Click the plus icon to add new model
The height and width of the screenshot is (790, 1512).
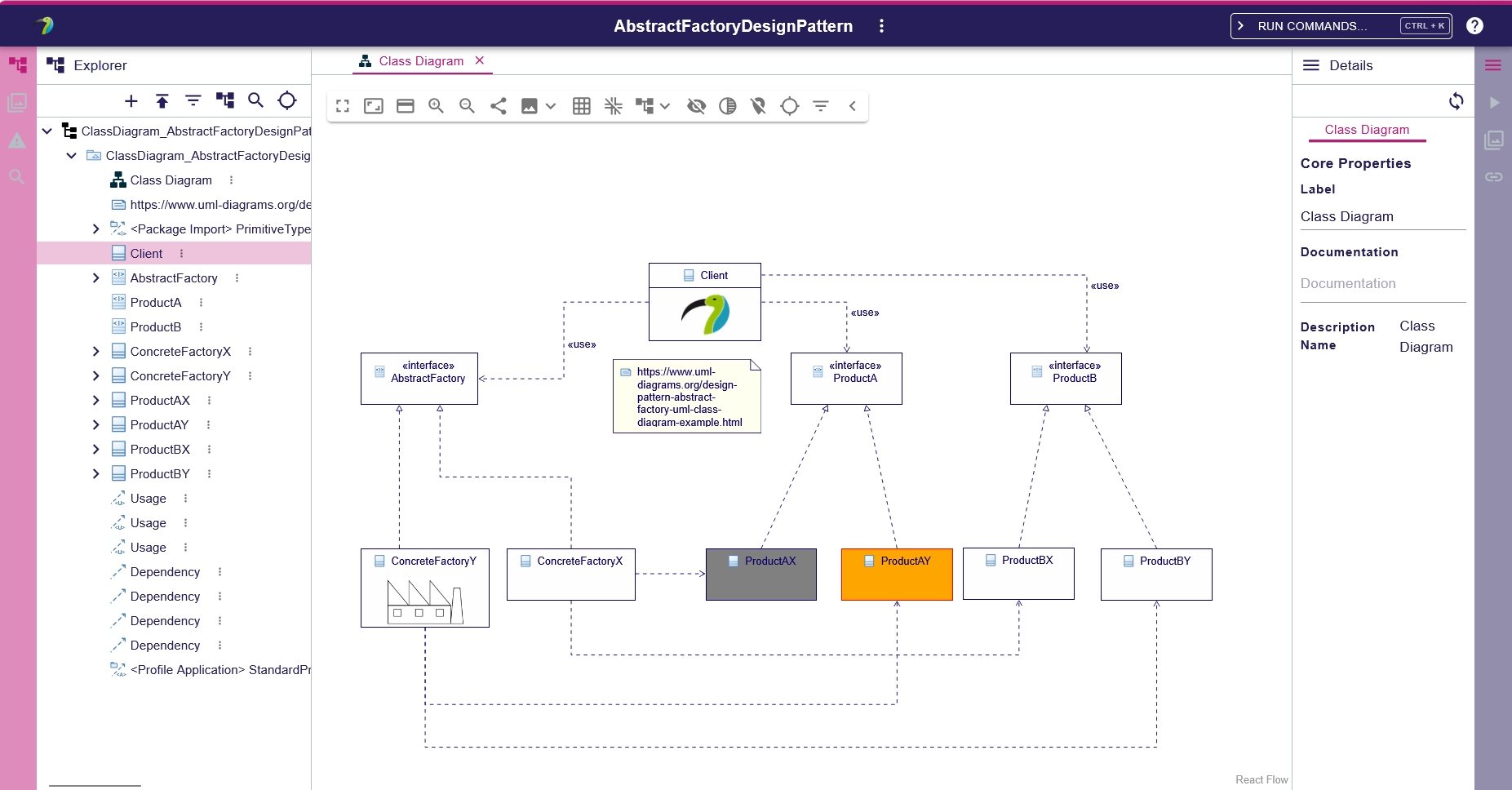(131, 100)
